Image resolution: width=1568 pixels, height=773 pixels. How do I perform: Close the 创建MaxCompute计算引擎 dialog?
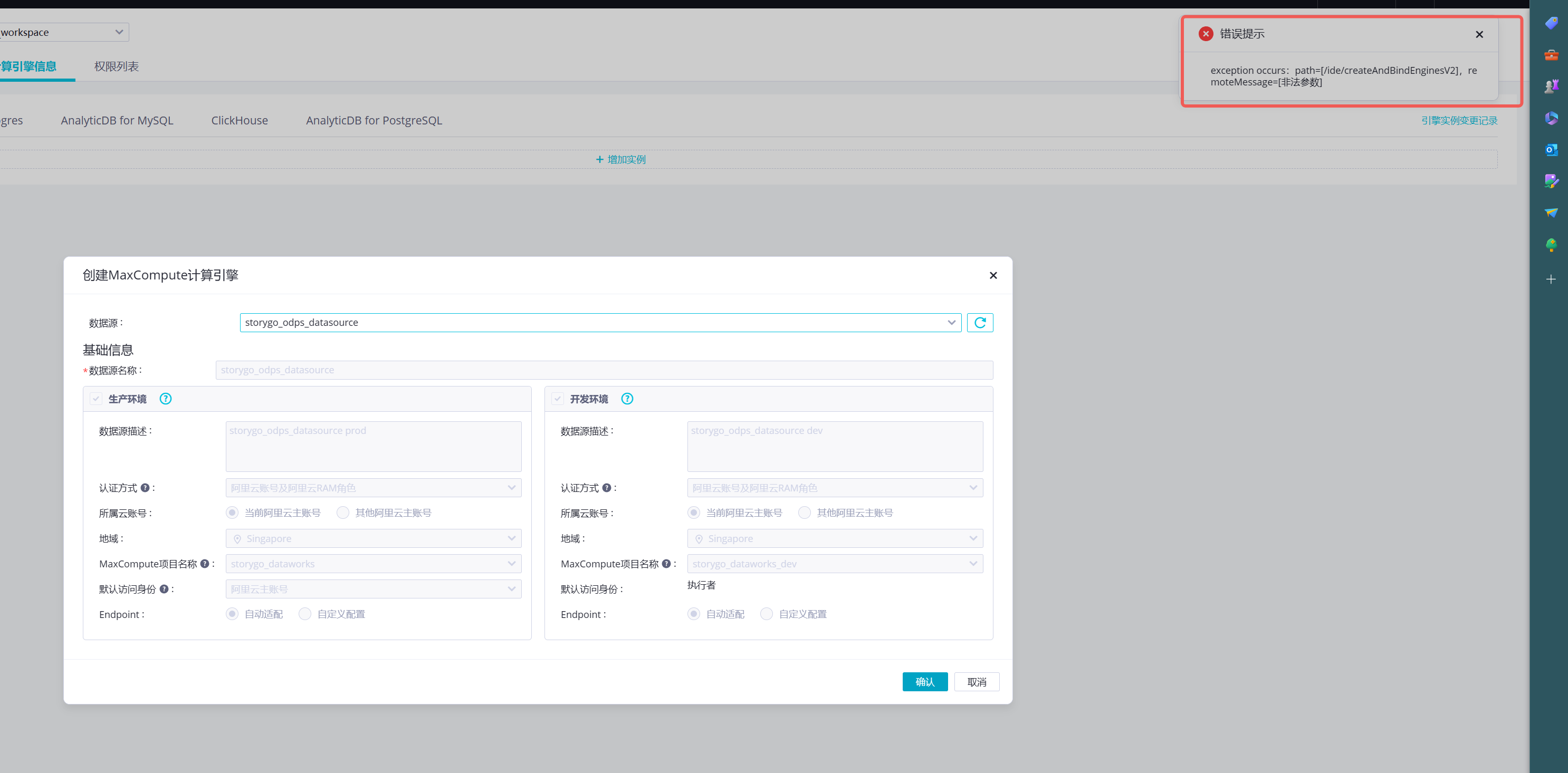point(993,276)
